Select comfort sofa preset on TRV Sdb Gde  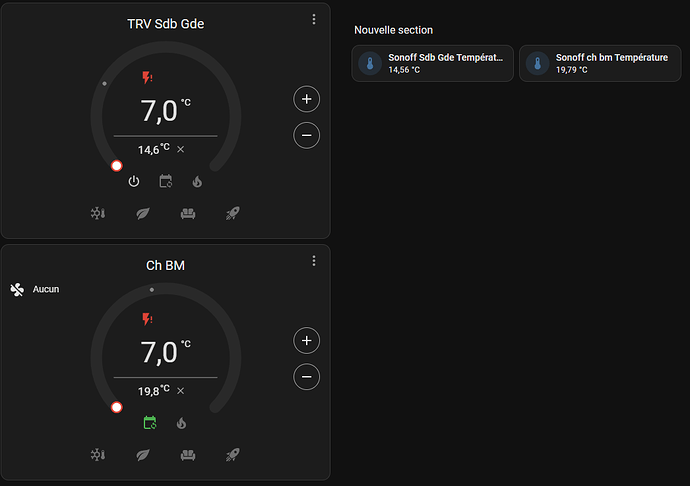[x=188, y=214]
